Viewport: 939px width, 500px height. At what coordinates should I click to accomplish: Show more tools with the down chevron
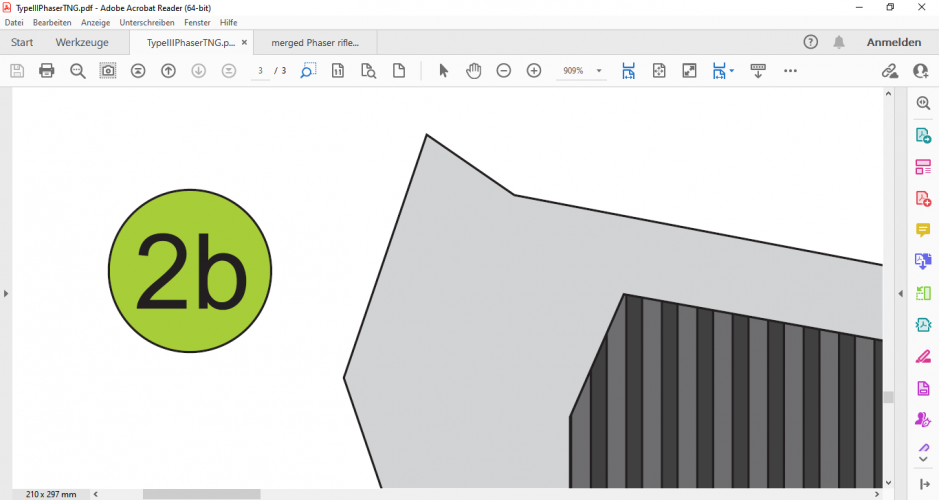923,459
